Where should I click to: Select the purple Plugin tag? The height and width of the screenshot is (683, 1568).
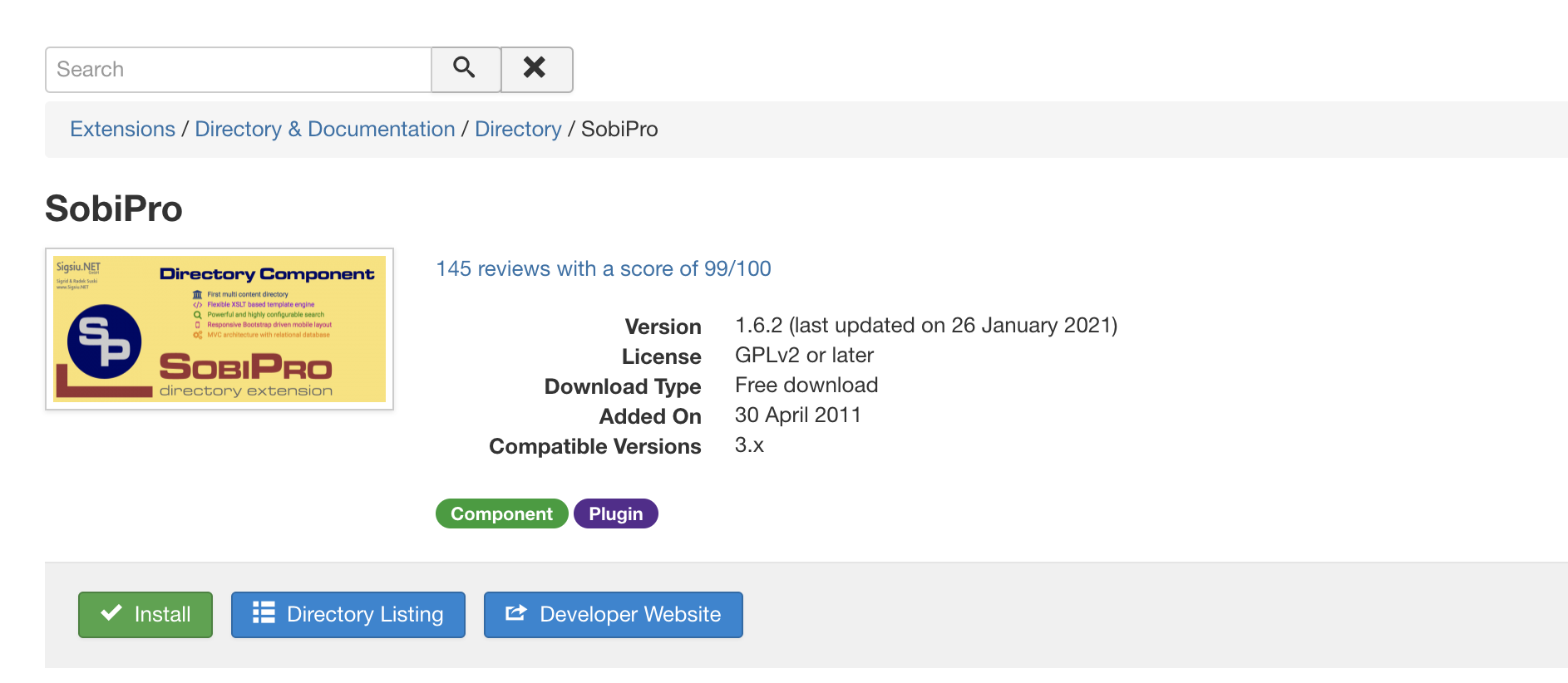(x=615, y=513)
